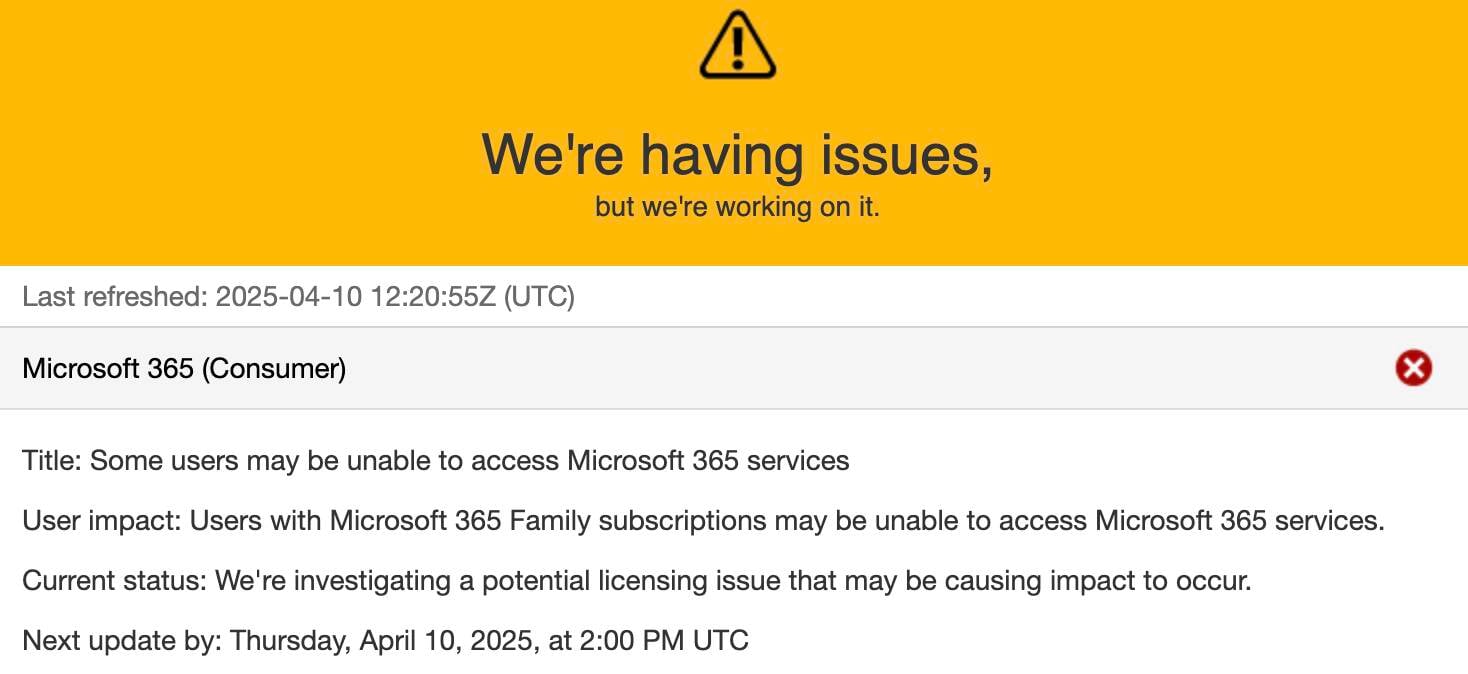Click the User impact description line
1468x674 pixels.
(x=703, y=521)
